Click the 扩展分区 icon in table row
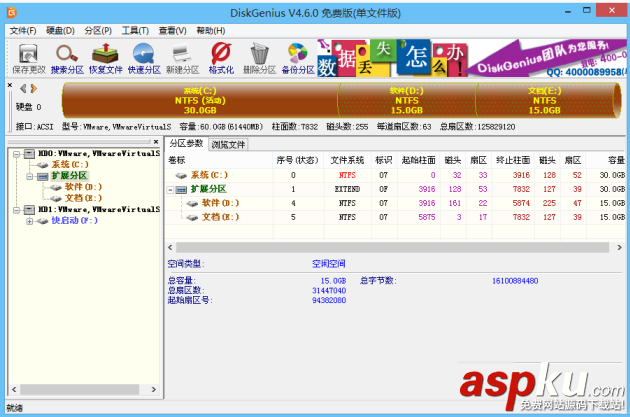Screen dimensions: 630x417 coord(182,189)
